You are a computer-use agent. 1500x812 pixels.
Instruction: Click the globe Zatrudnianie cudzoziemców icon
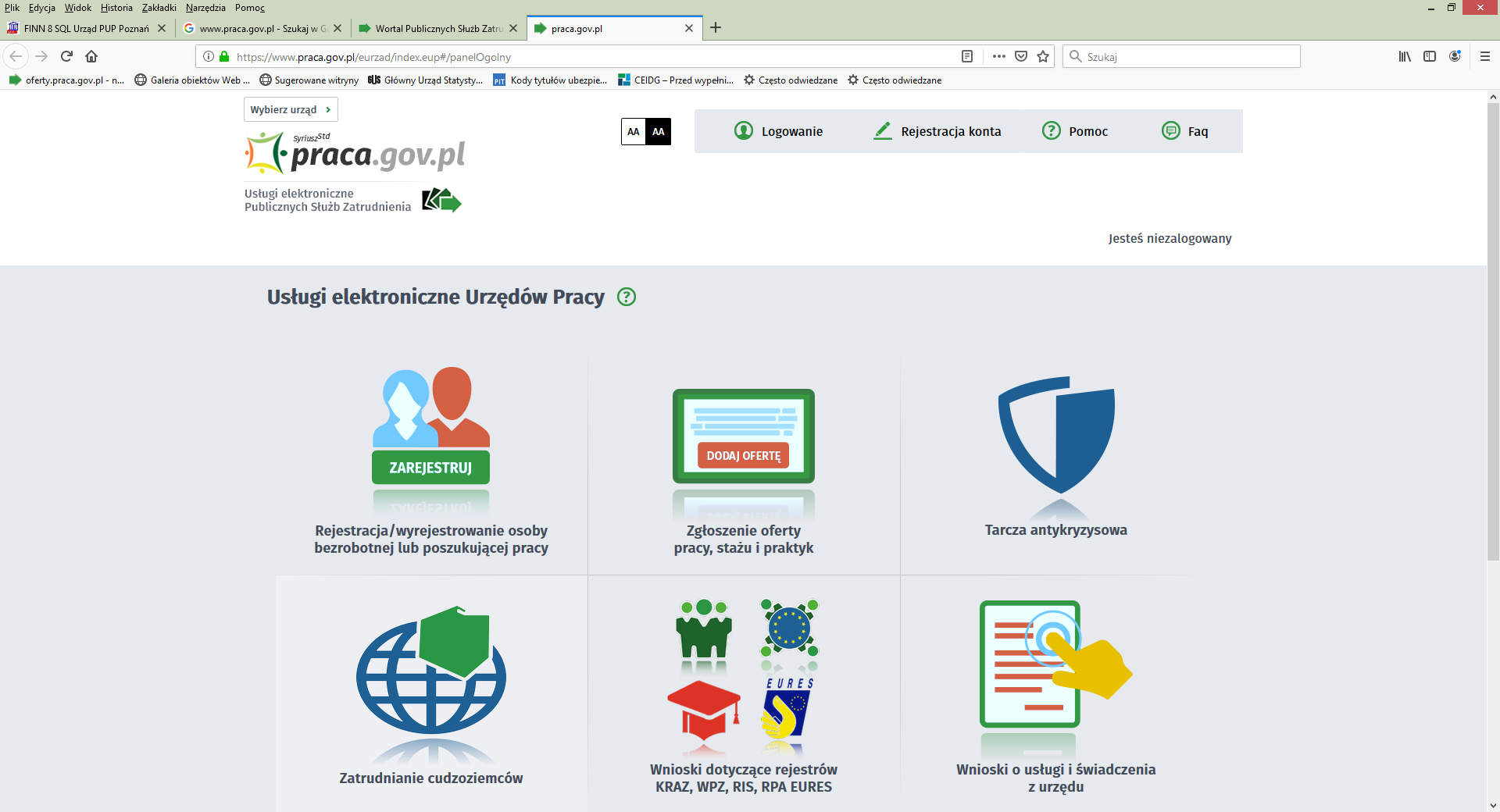[431, 670]
